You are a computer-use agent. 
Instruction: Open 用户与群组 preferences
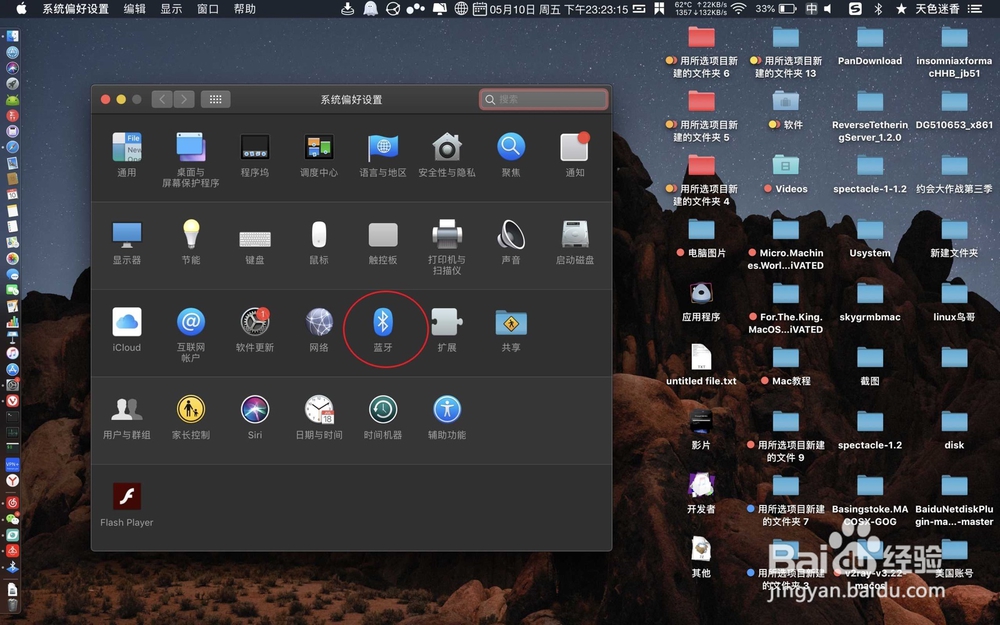[126, 409]
